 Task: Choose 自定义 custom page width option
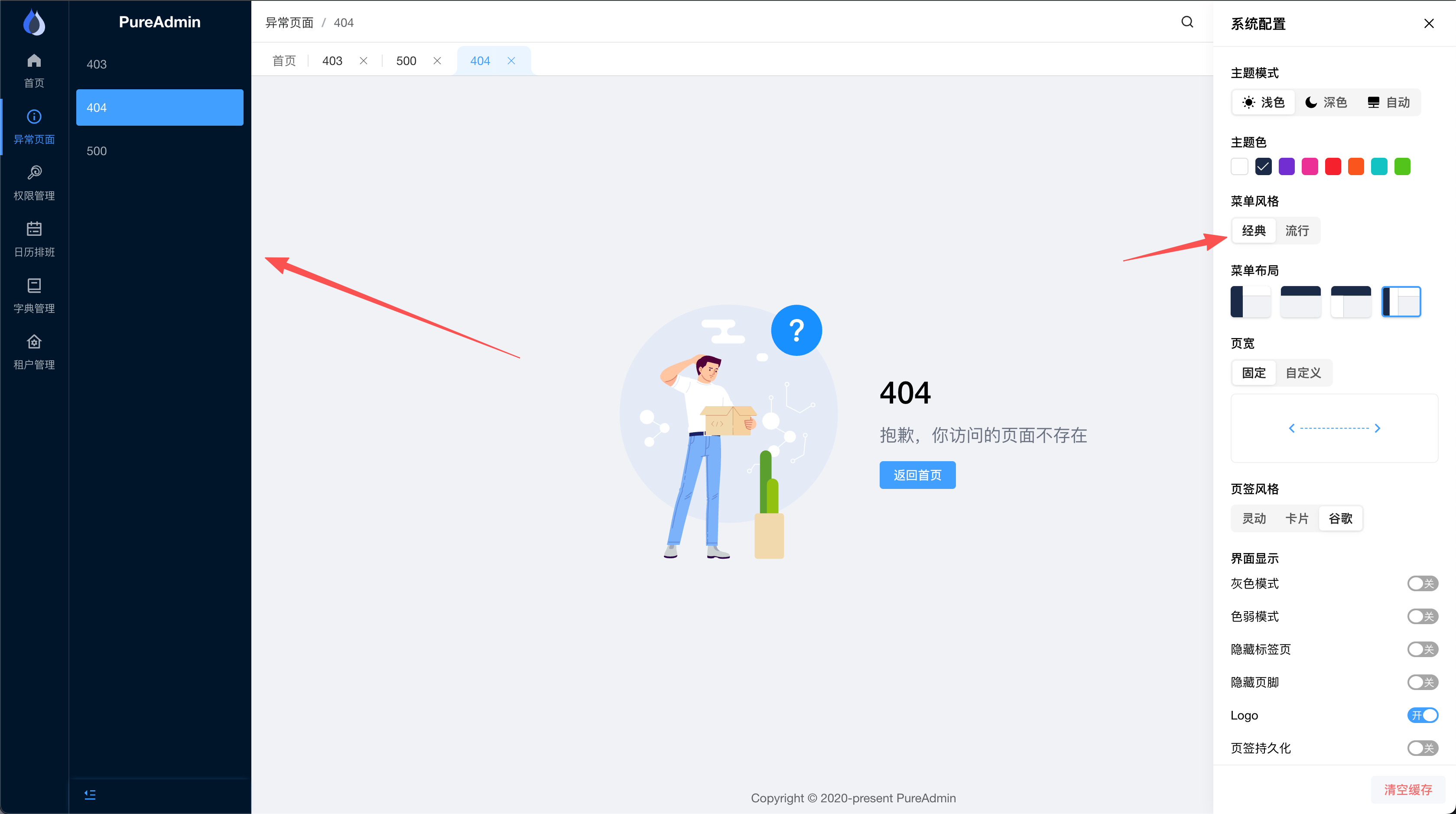tap(1303, 373)
